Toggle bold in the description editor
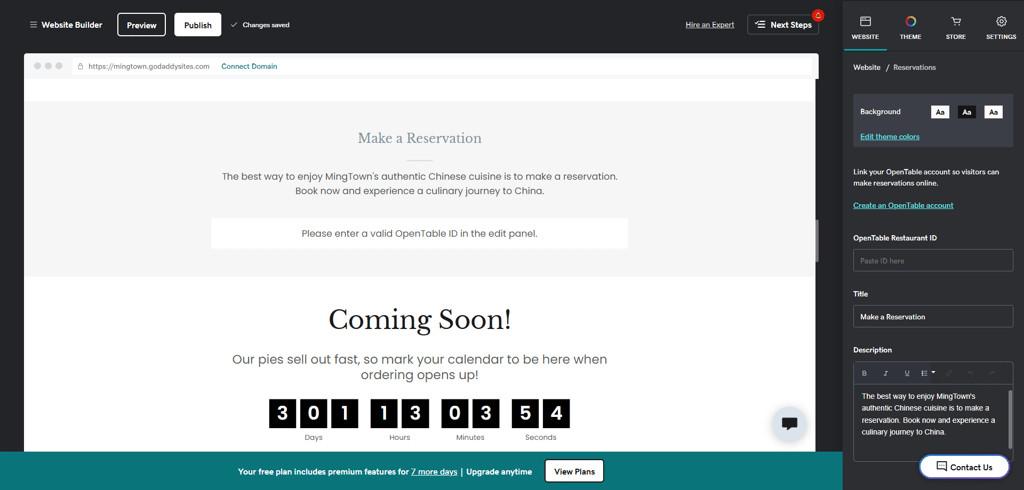Screen dimensions: 1024x490 (x=865, y=373)
